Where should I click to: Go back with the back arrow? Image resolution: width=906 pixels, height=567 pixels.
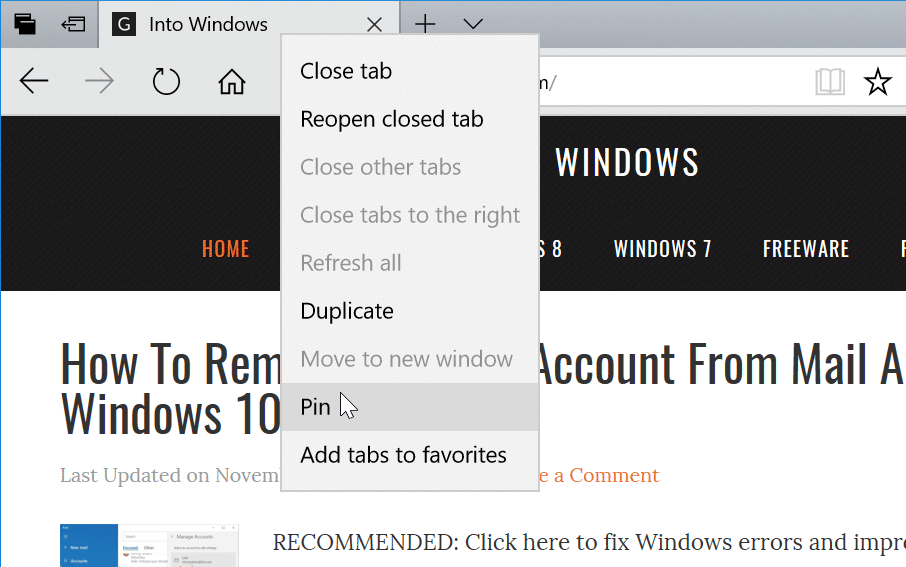pos(34,81)
